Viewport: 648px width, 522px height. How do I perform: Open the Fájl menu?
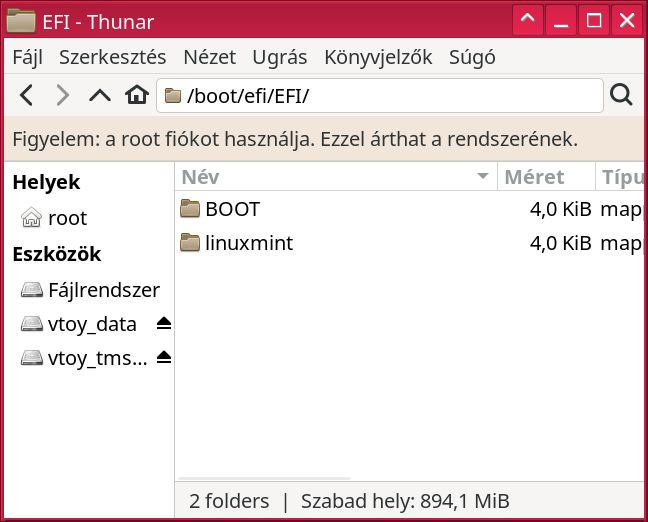pyautogui.click(x=28, y=57)
